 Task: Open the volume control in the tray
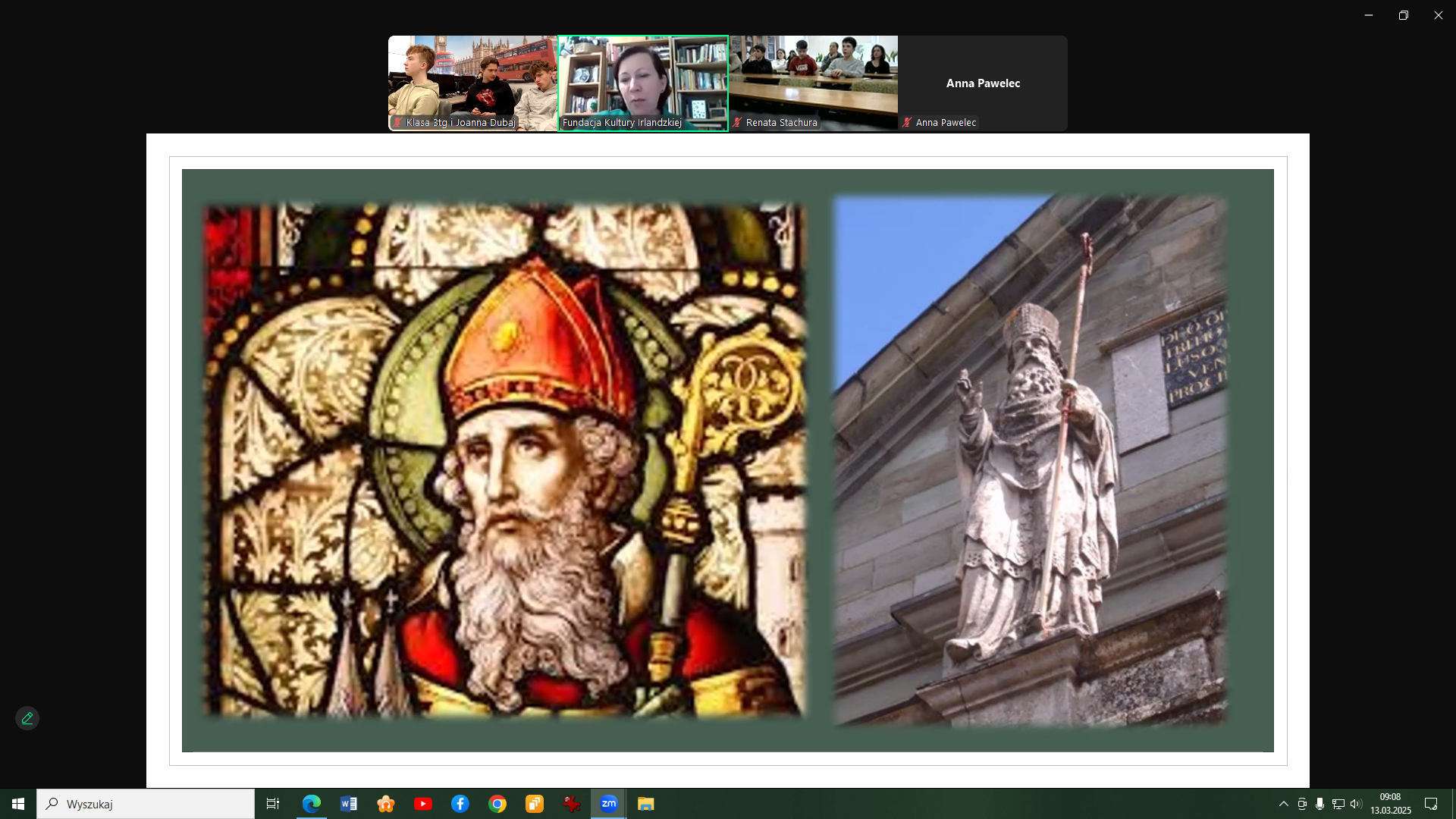1356,804
